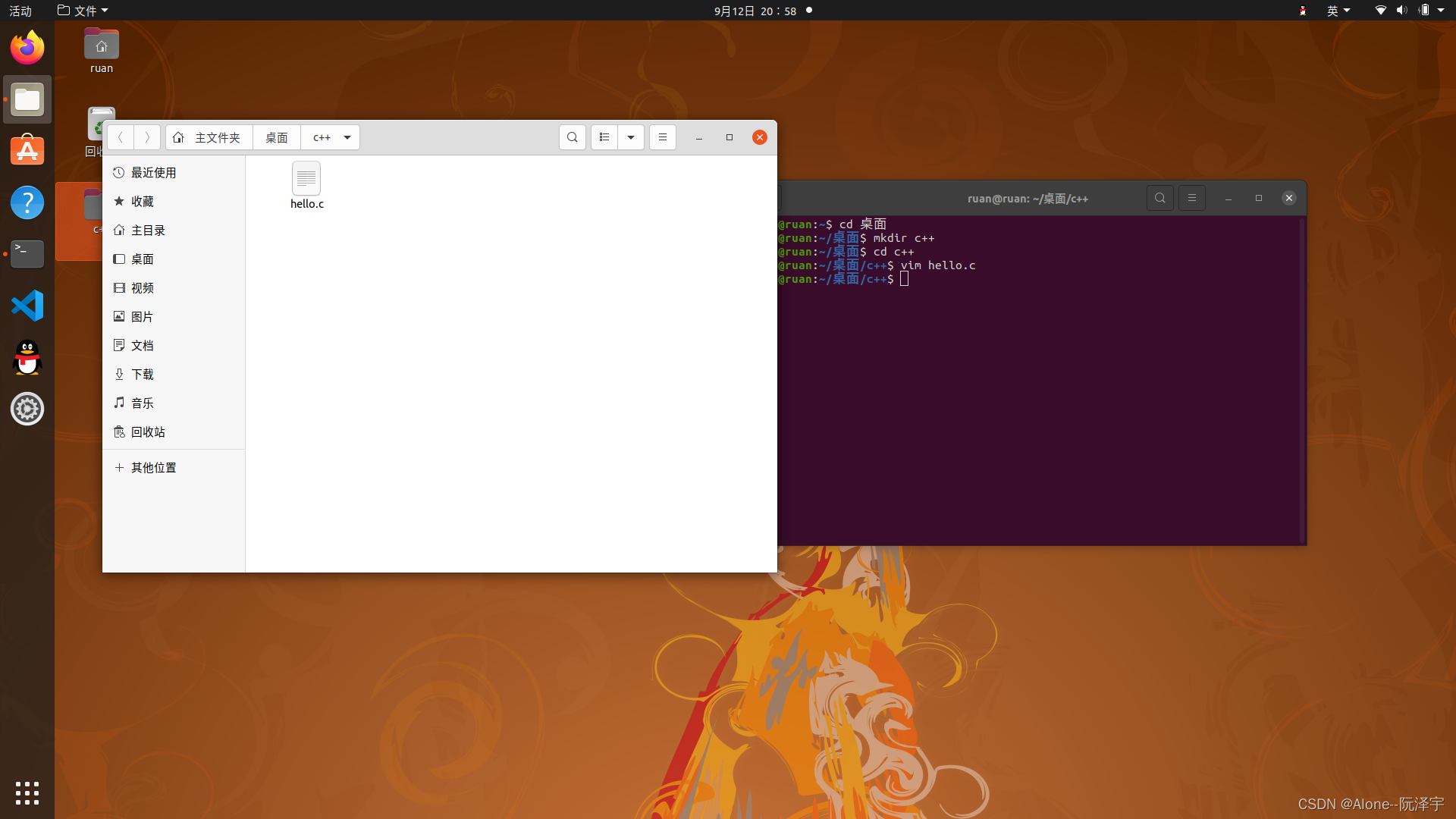Launch Visual Studio Code from dock
This screenshot has width=1456, height=819.
(27, 306)
